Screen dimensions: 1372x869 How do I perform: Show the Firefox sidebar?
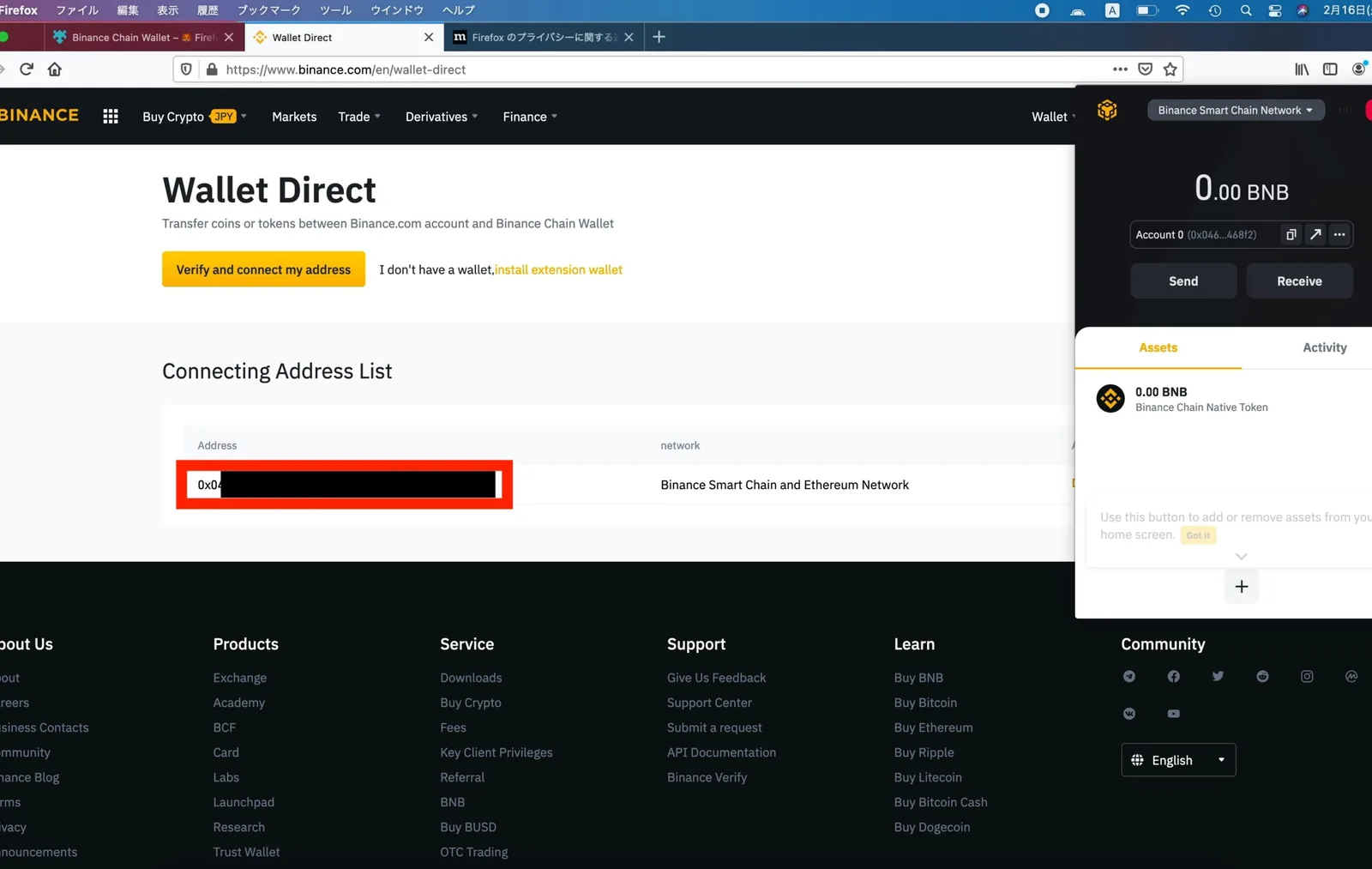[x=1330, y=69]
